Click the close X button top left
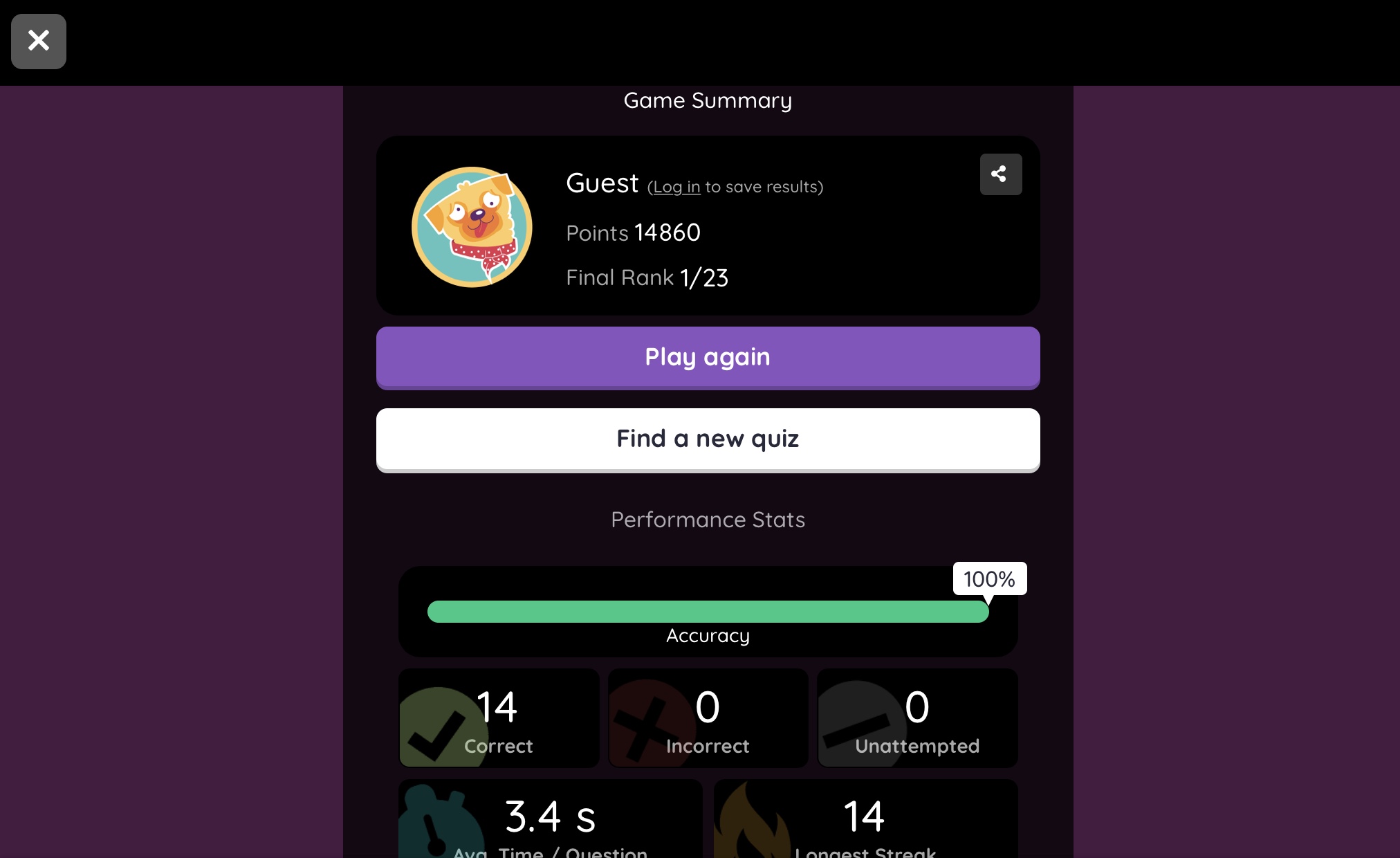This screenshot has height=858, width=1400. click(38, 40)
